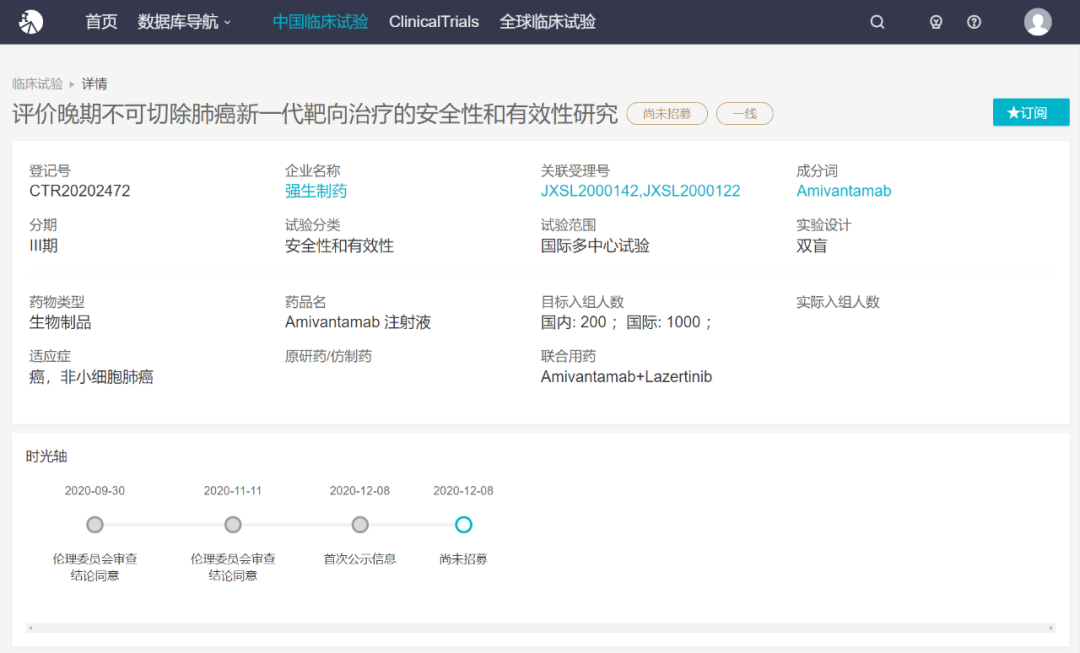Image resolution: width=1080 pixels, height=653 pixels.
Task: Click the III期 phase value
Action: tap(43, 246)
